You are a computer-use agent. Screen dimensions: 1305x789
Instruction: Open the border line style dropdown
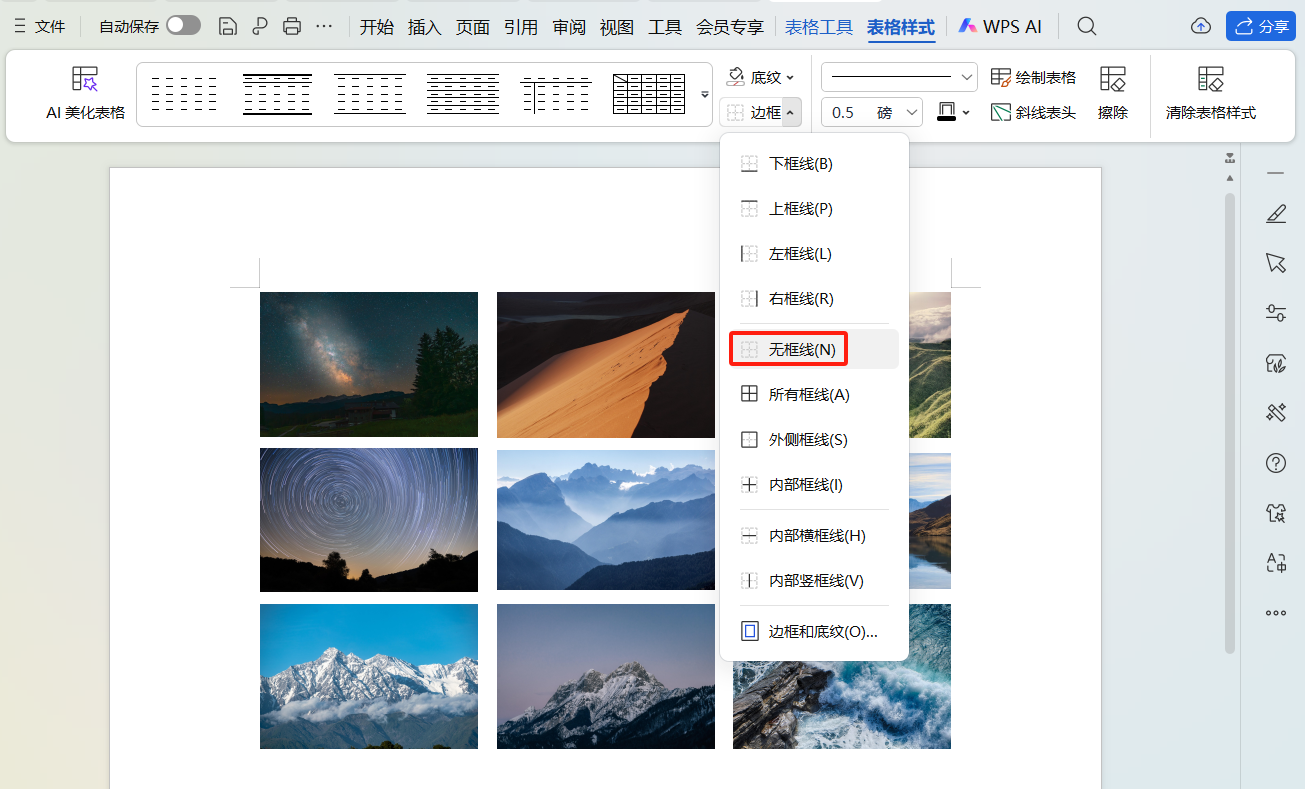[x=898, y=76]
